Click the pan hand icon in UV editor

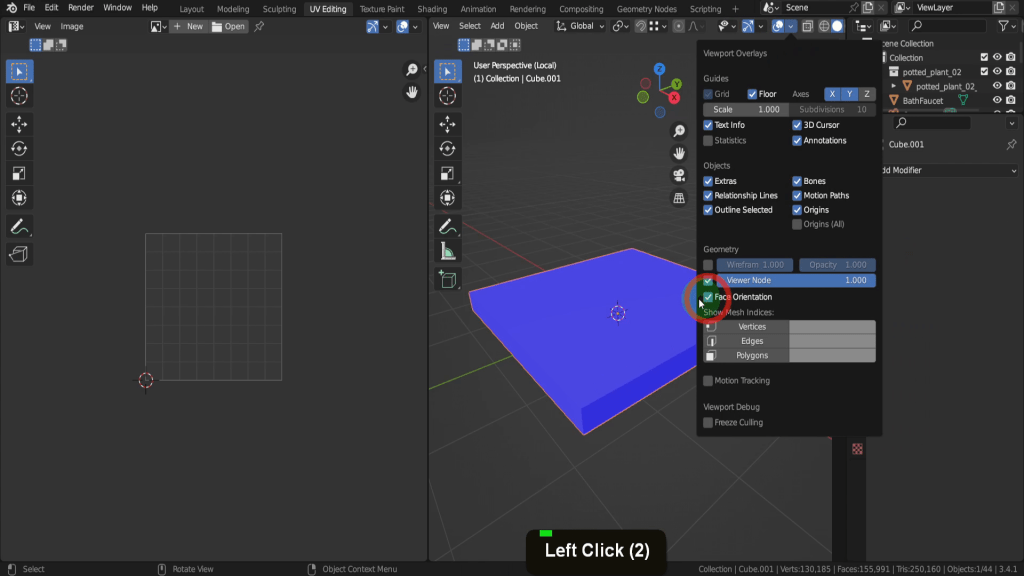pos(411,92)
